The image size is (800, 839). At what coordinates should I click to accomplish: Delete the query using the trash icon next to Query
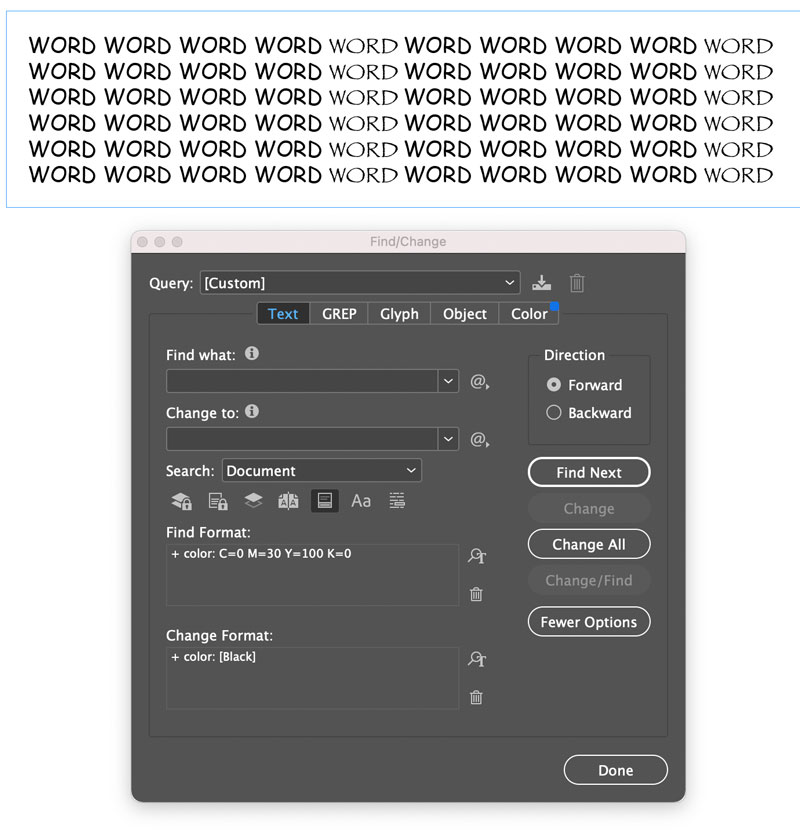[577, 283]
